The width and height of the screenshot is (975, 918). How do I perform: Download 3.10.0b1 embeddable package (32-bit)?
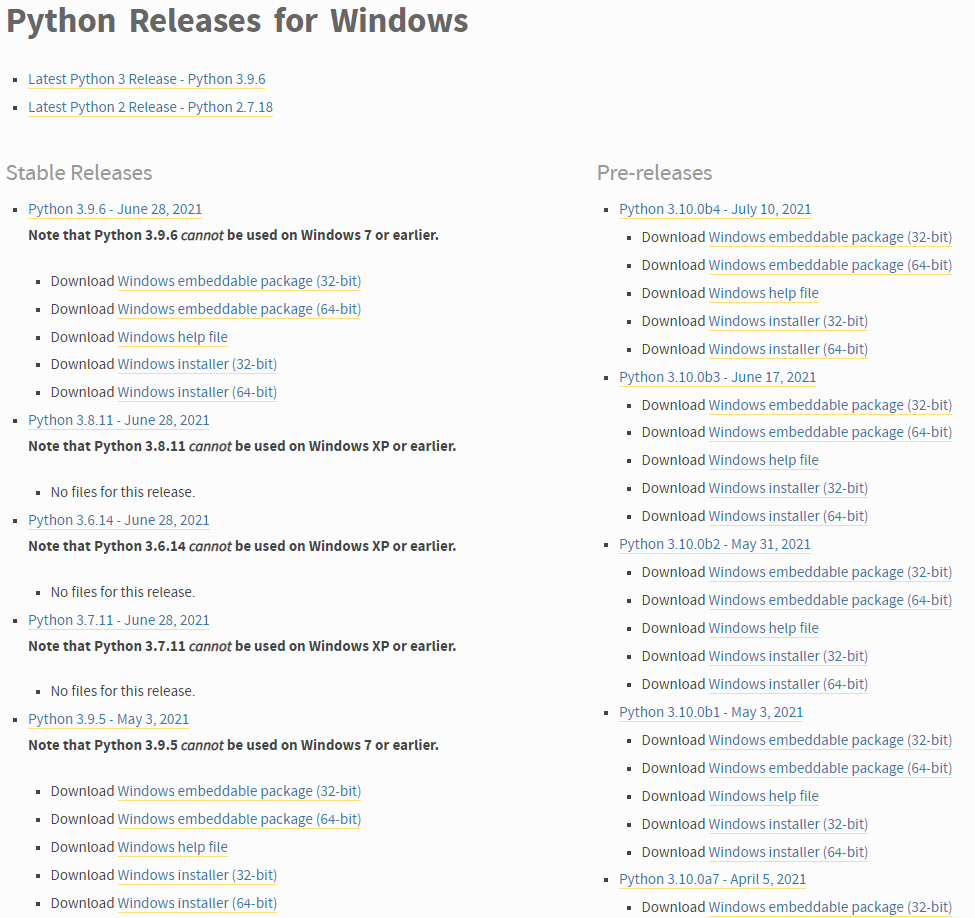click(830, 740)
